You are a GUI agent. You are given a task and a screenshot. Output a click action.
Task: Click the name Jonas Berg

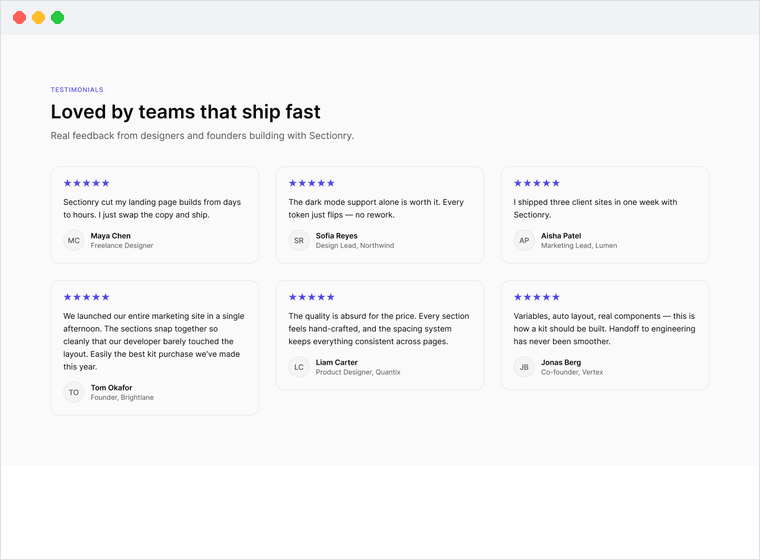coord(561,362)
